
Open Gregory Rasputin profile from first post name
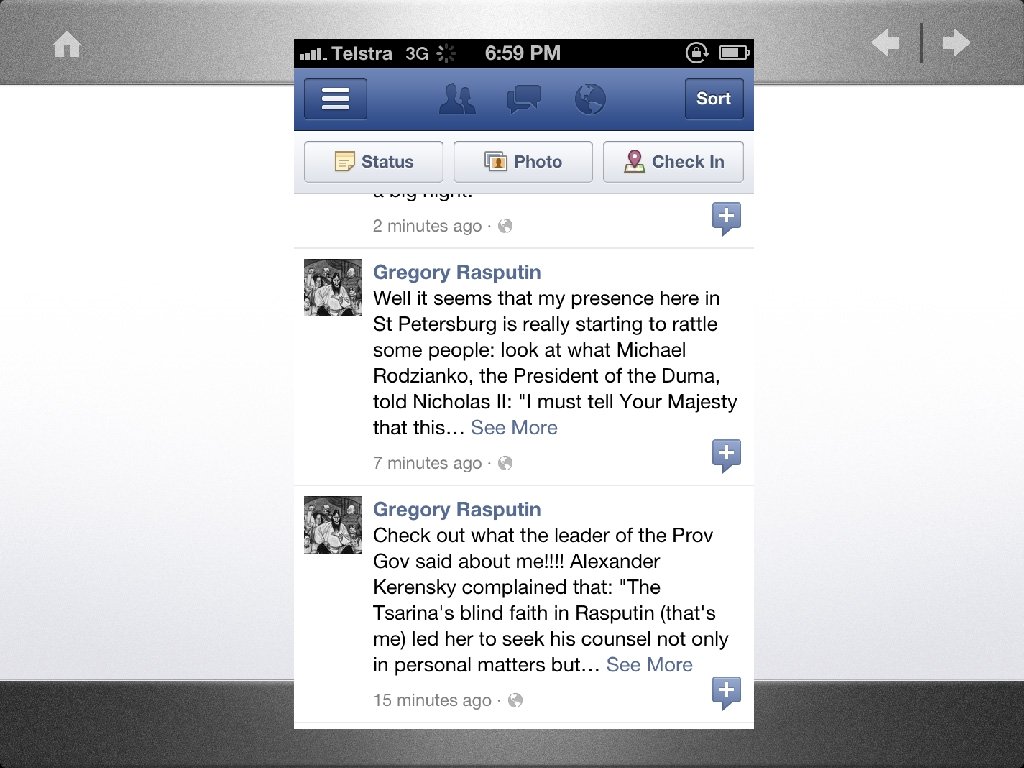point(457,272)
